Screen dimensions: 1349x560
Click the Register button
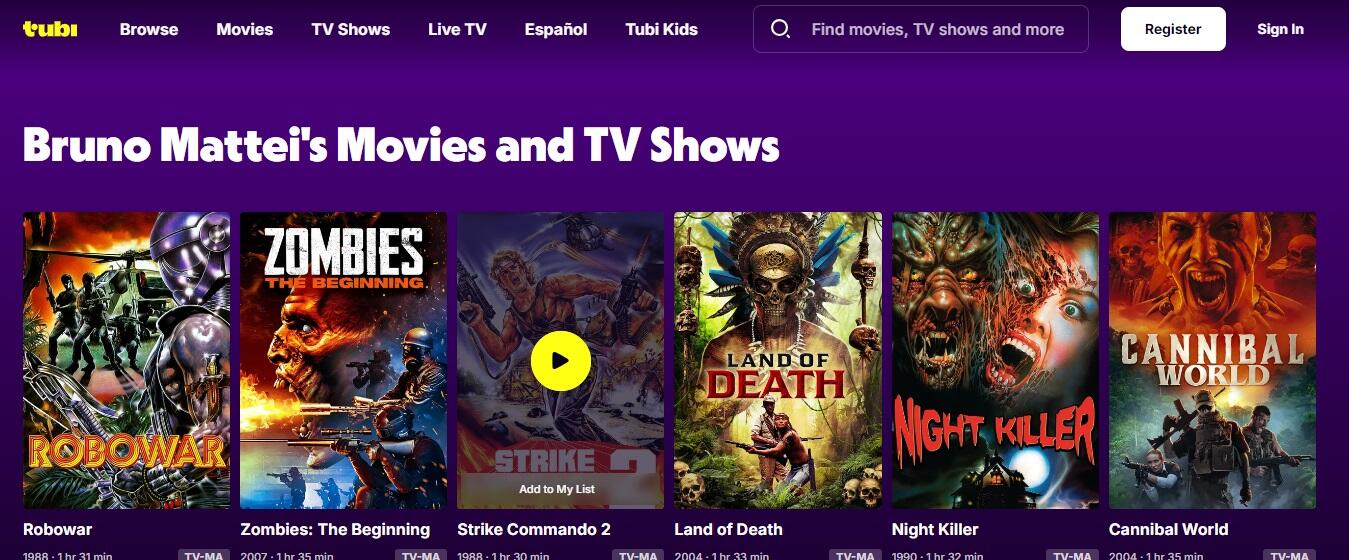[1173, 29]
